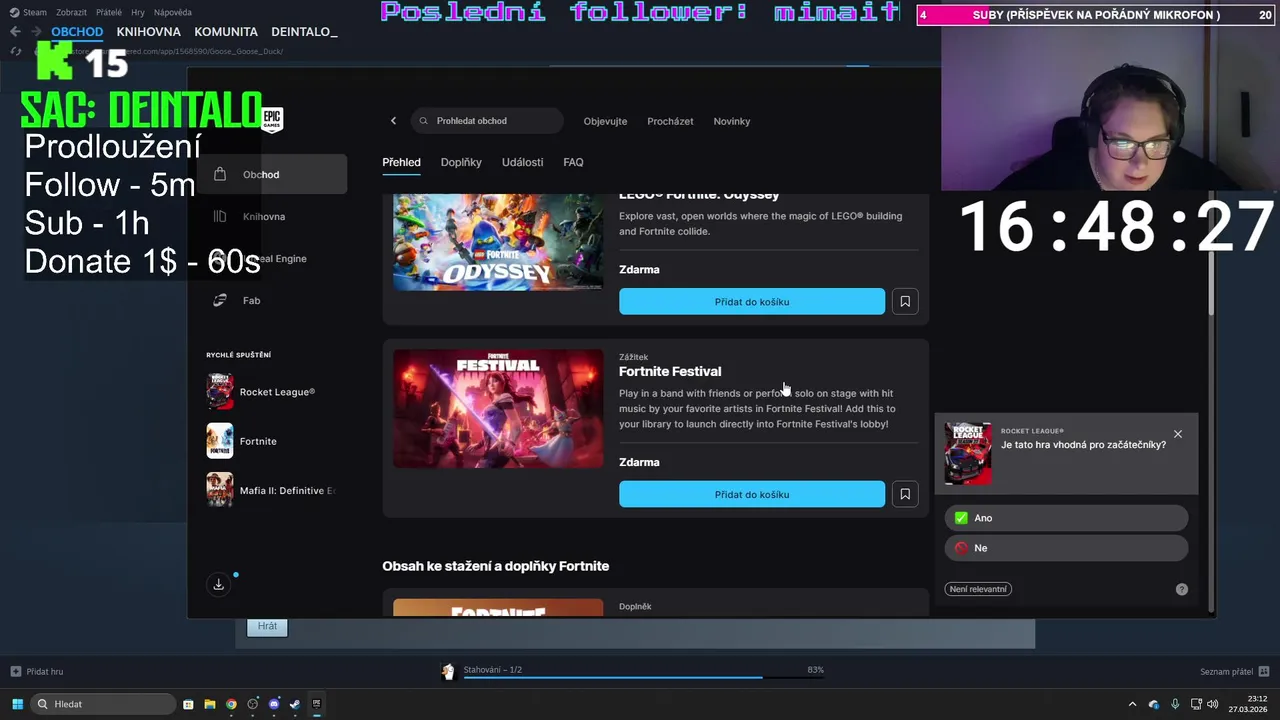This screenshot has width=1280, height=720.
Task: Click the Epic Games logo
Action: click(x=272, y=119)
